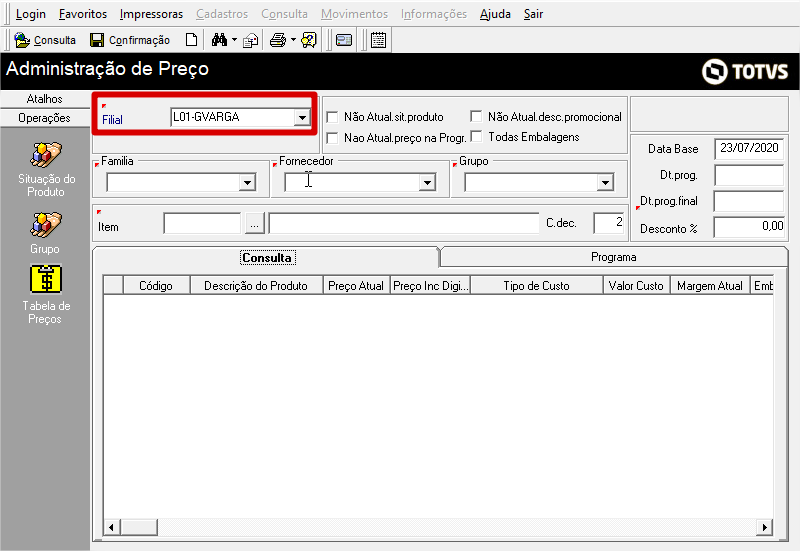The width and height of the screenshot is (800, 551).
Task: Enable Não Atual.sit.produto checkbox
Action: [332, 117]
